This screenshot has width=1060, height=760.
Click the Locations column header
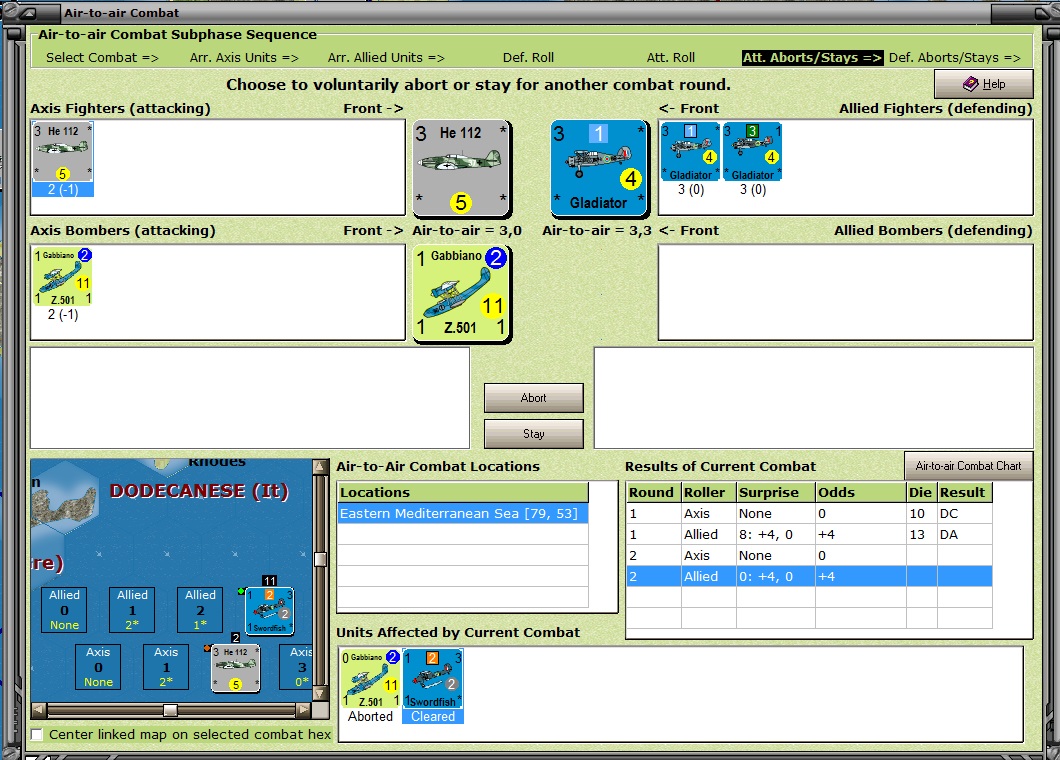(463, 492)
